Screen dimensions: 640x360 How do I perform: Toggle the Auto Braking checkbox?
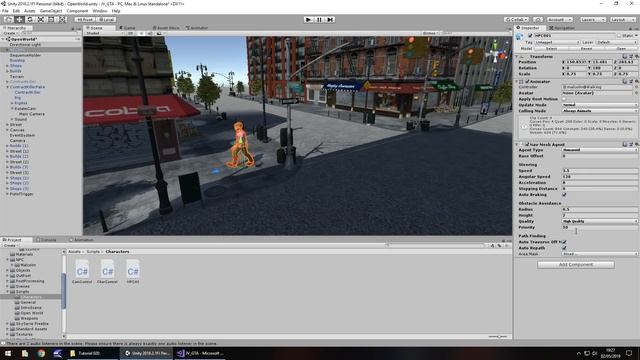pyautogui.click(x=564, y=195)
